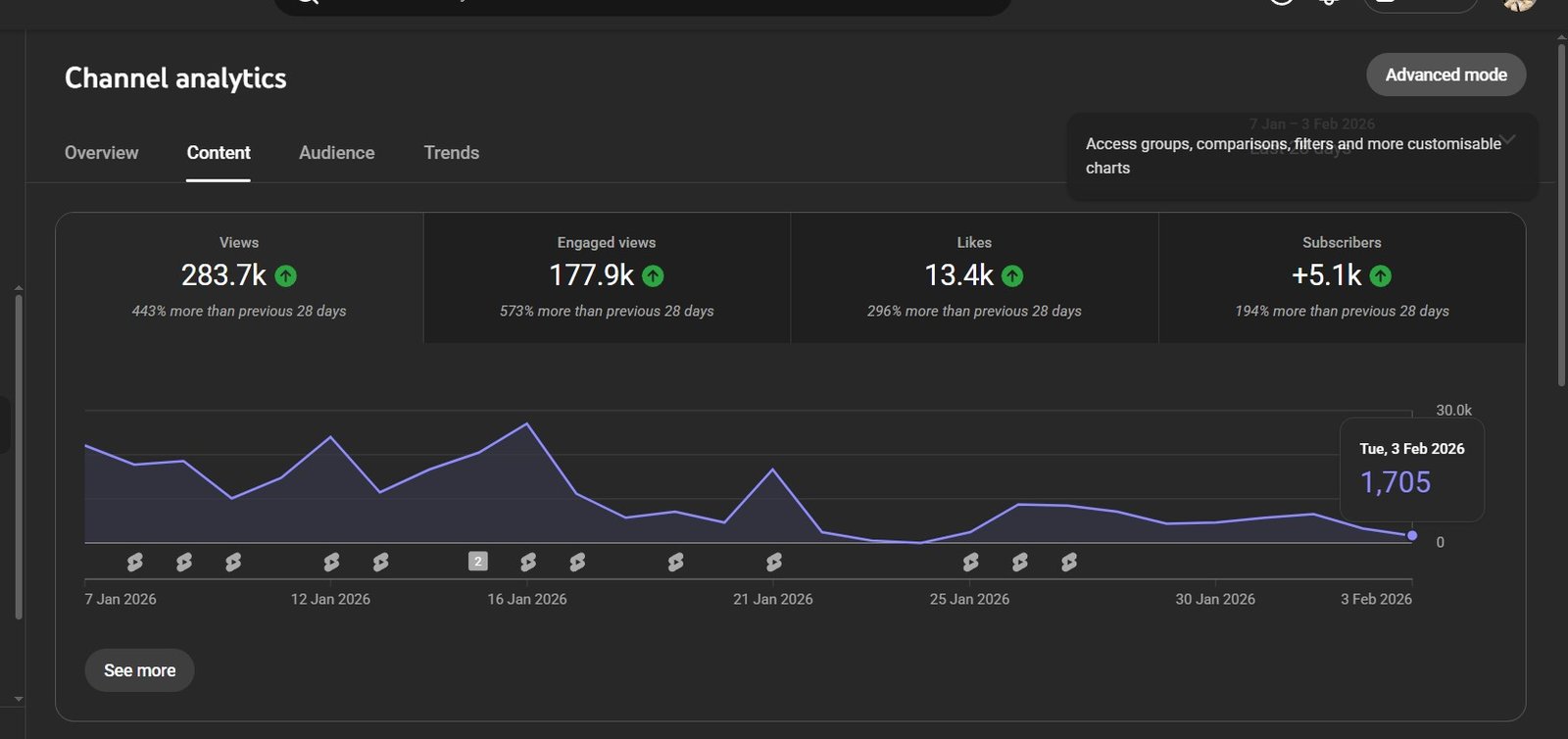1568x739 pixels.
Task: Click the green up arrow beside Subscribers
Action: [1380, 276]
